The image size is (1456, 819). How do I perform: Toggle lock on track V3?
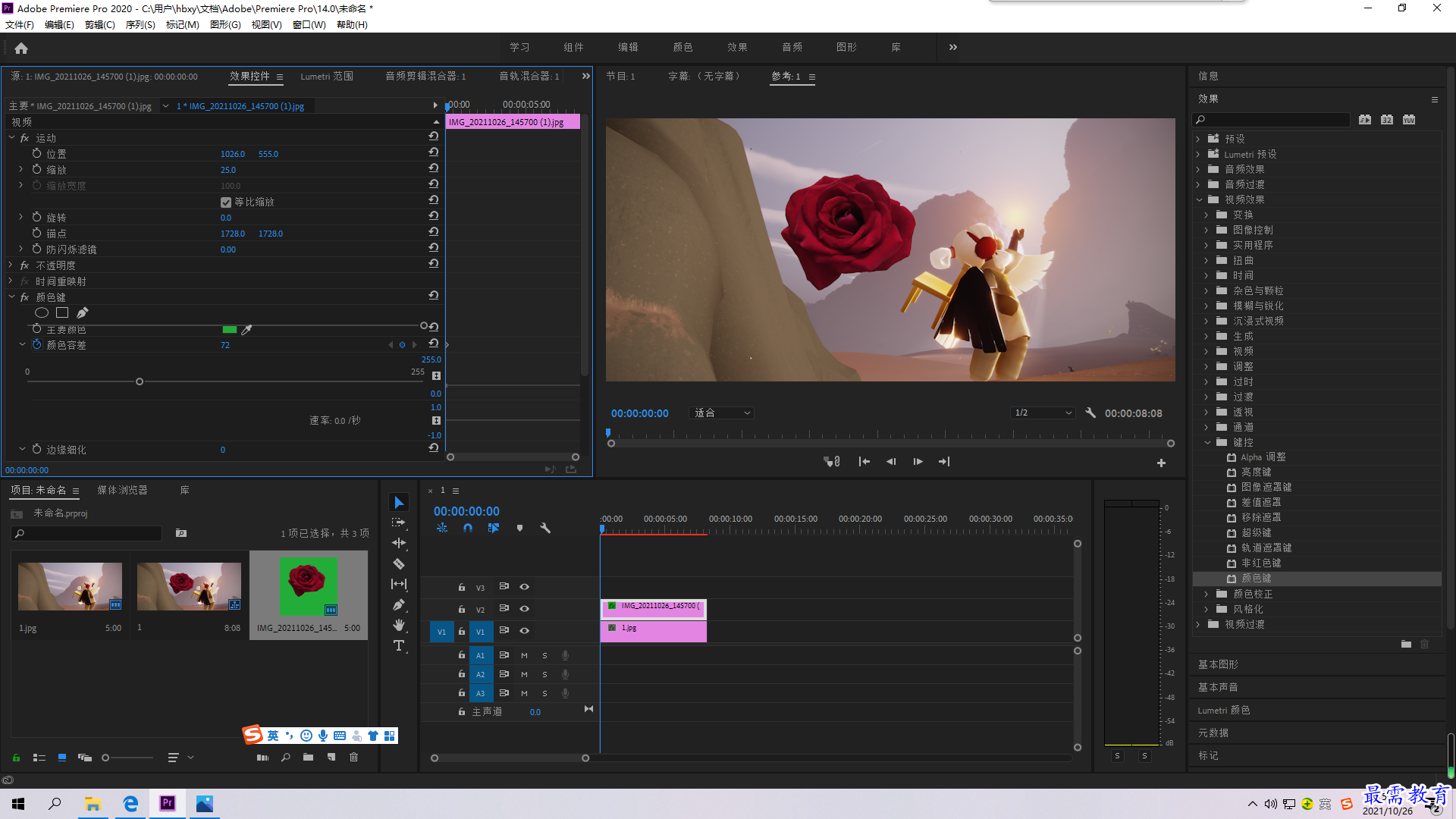pos(462,587)
